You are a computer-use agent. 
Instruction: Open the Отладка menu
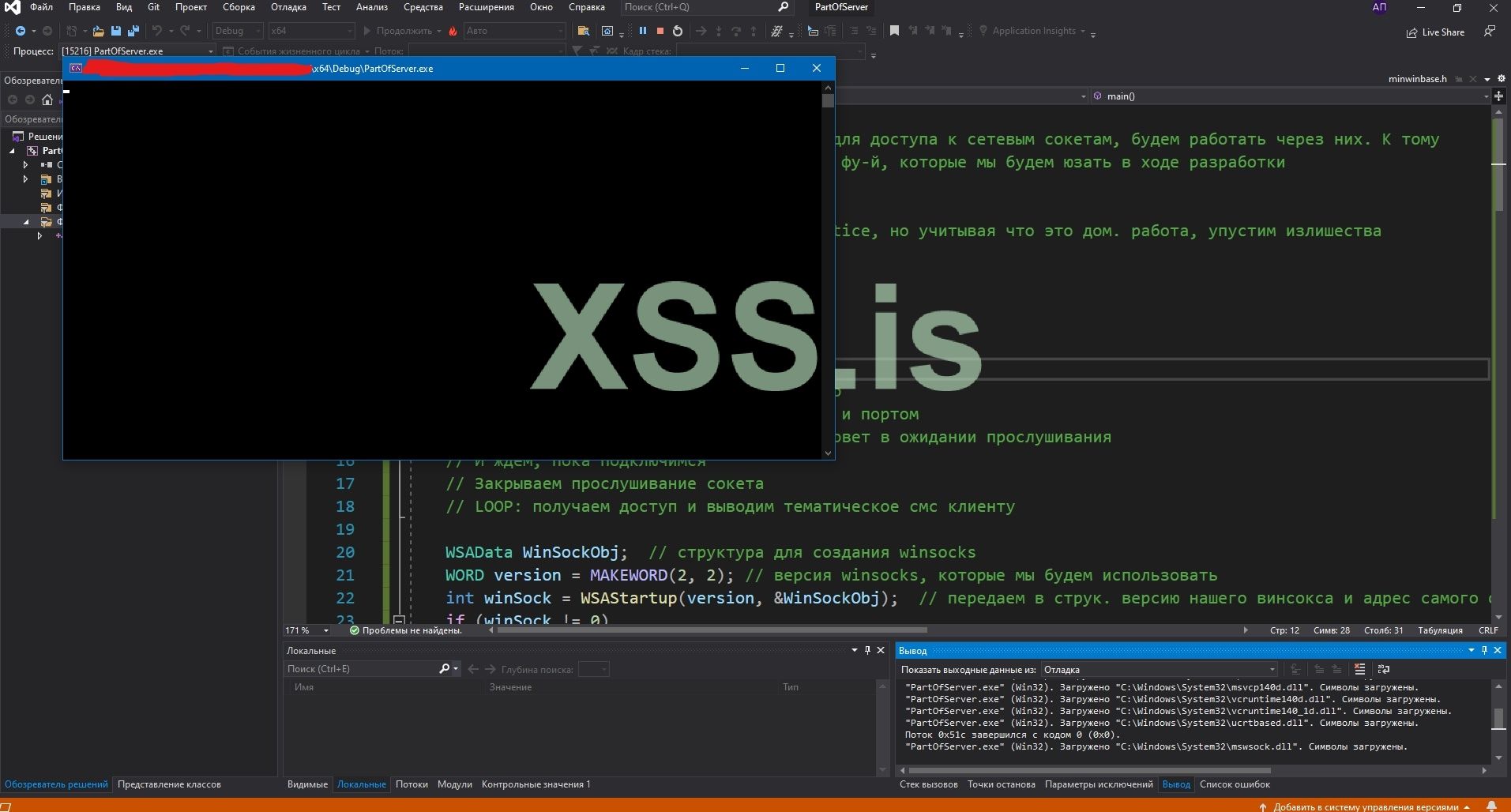pyautogui.click(x=288, y=7)
